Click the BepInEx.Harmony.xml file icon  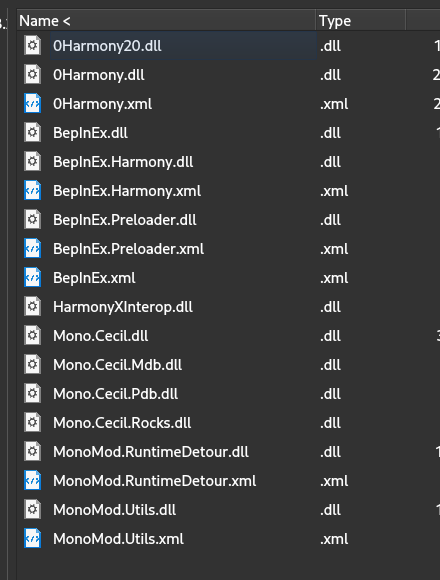pos(33,190)
